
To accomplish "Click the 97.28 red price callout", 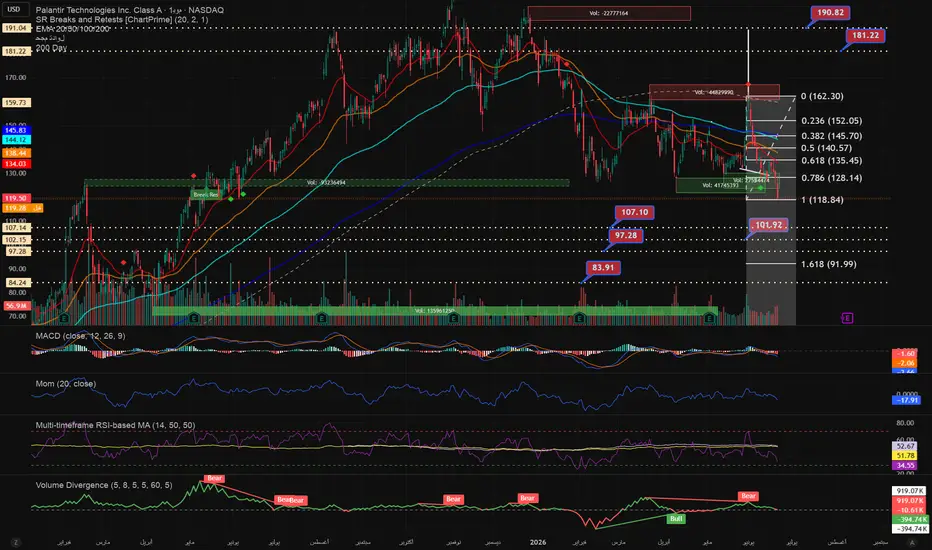I will [626, 235].
